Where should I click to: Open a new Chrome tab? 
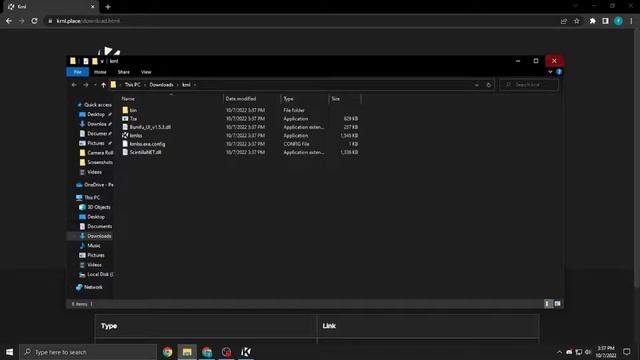(x=108, y=7)
